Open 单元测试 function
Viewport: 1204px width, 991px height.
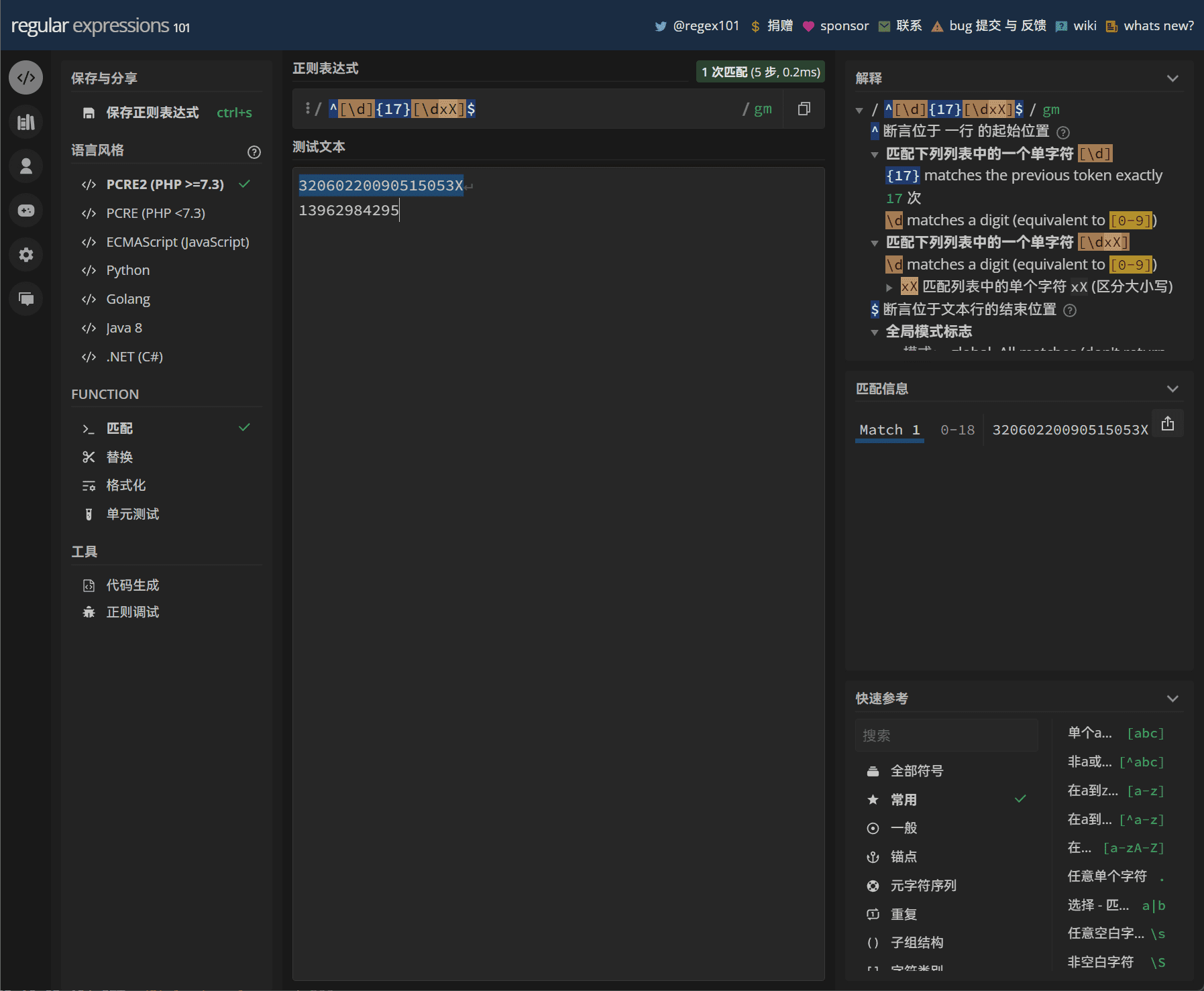click(x=132, y=514)
